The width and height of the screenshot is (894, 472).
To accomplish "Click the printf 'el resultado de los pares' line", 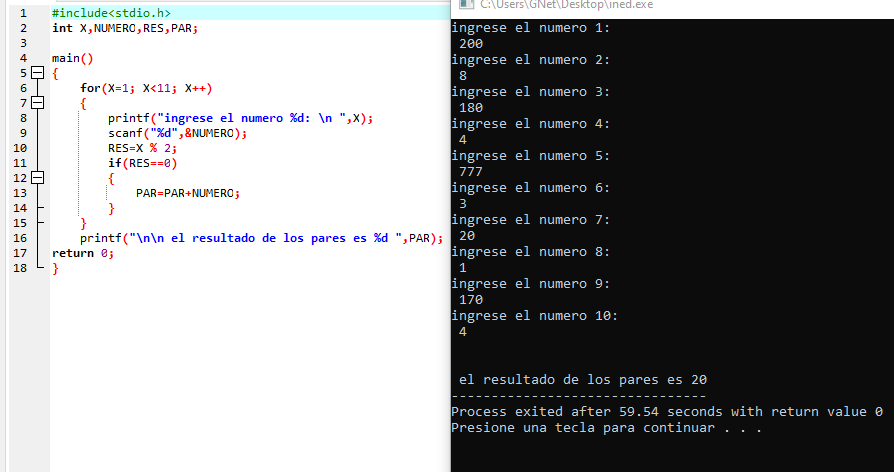I will click(x=262, y=238).
